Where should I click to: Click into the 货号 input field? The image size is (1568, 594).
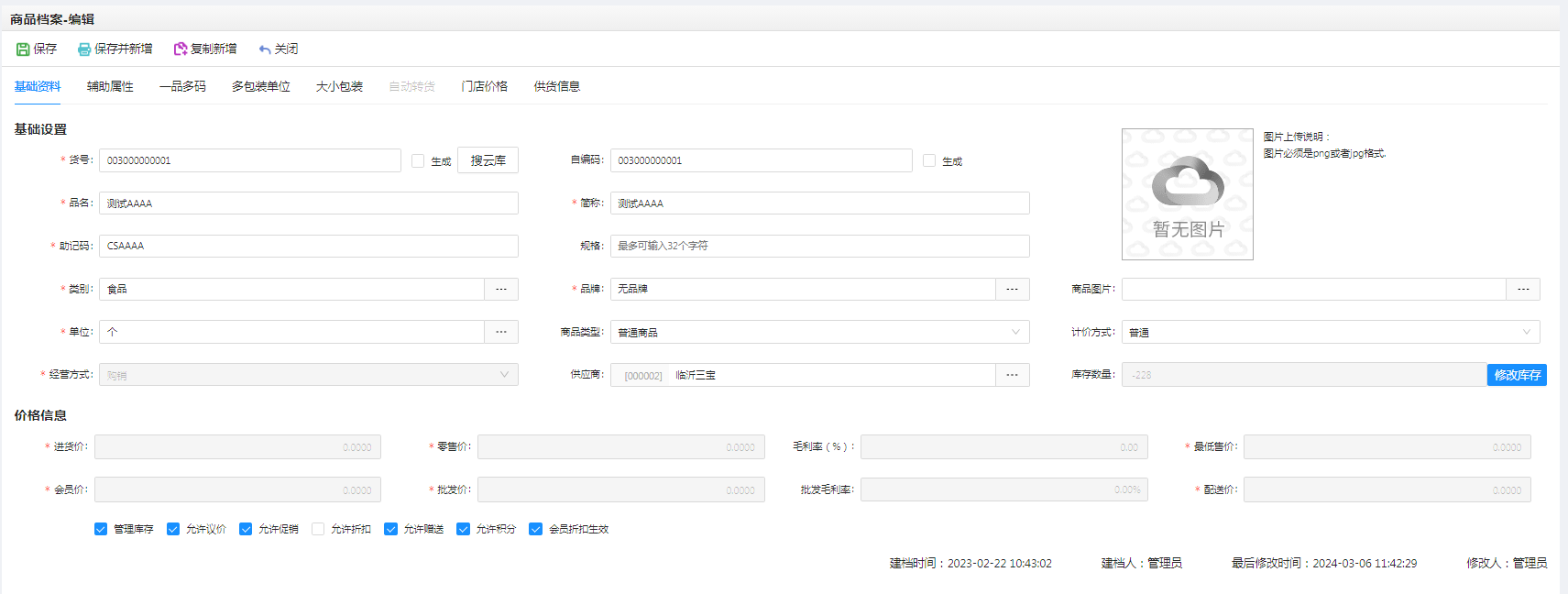[250, 160]
